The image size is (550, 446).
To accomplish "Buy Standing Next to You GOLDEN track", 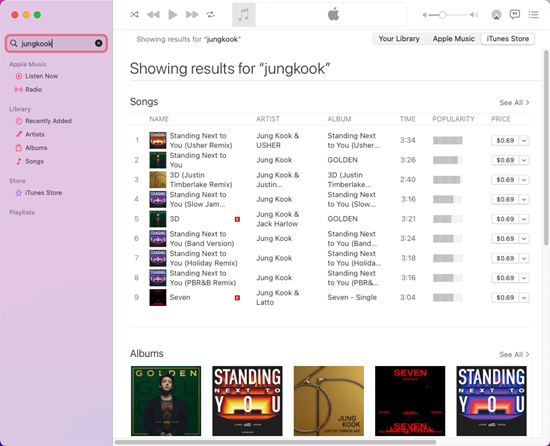I will [x=505, y=160].
